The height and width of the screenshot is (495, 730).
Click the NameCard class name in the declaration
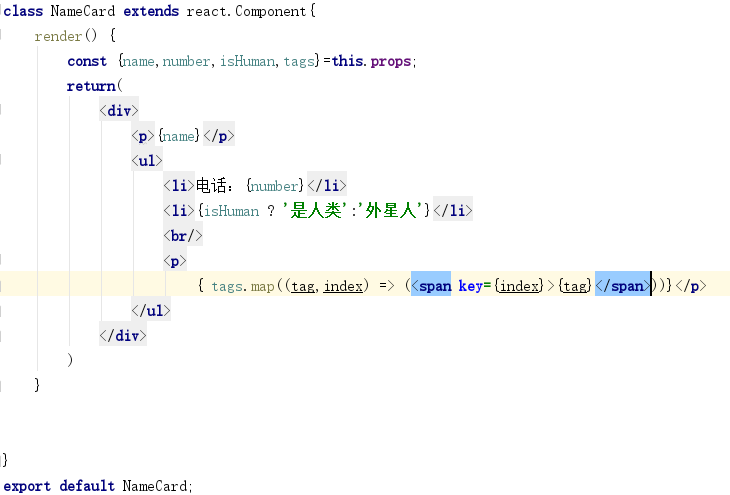[82, 11]
